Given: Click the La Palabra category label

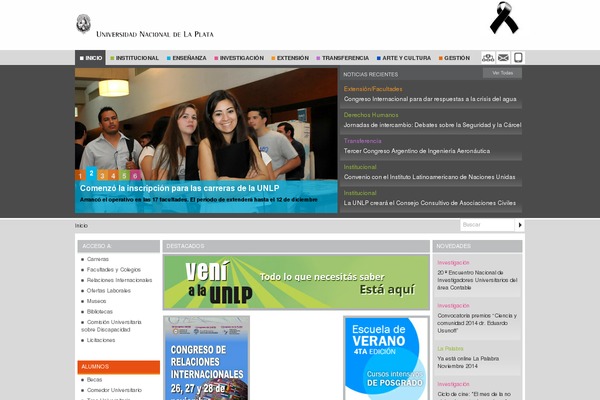Looking at the screenshot, I should (450, 349).
